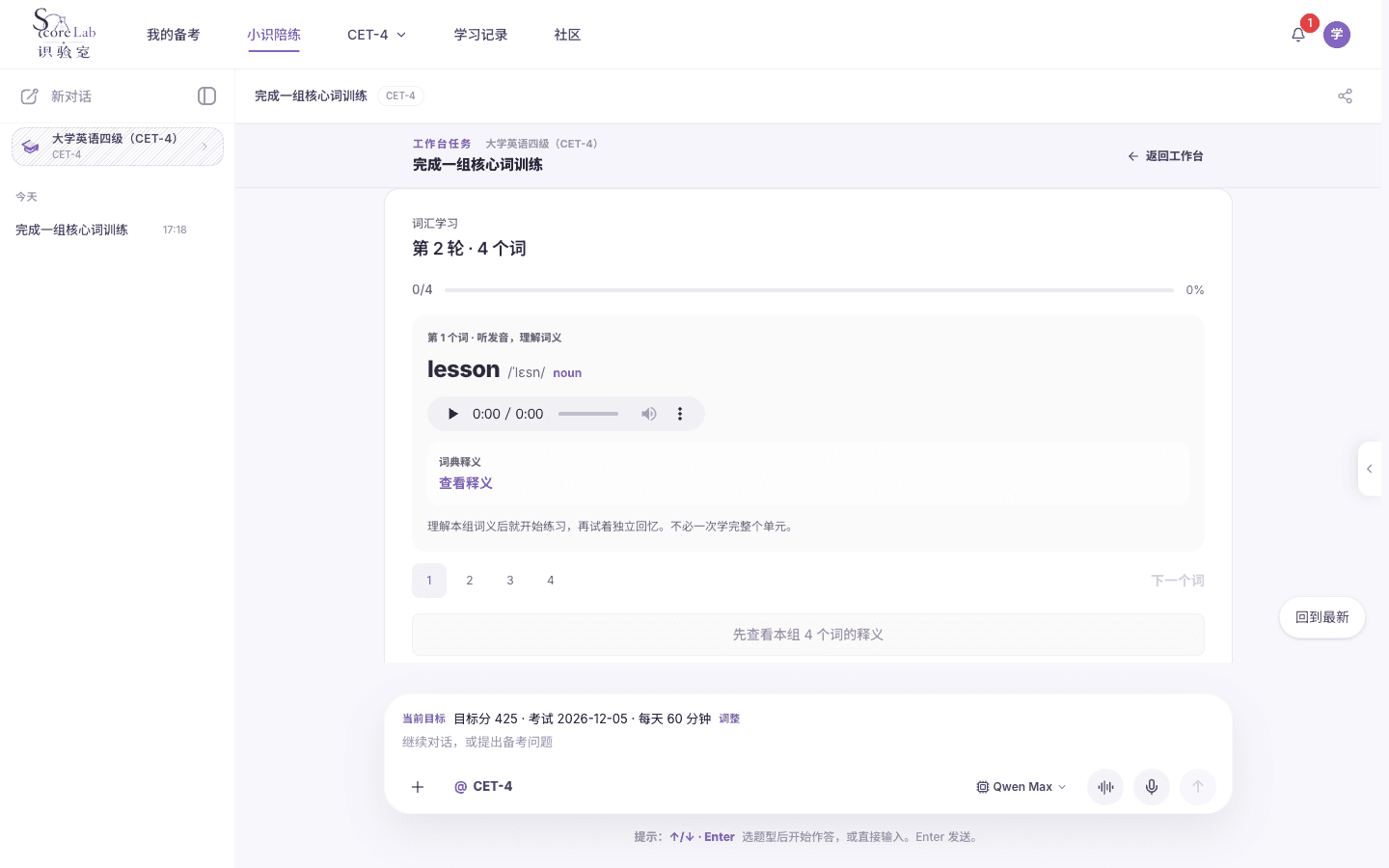The image size is (1389, 868).
Task: Open the 社区 tab
Action: click(568, 35)
